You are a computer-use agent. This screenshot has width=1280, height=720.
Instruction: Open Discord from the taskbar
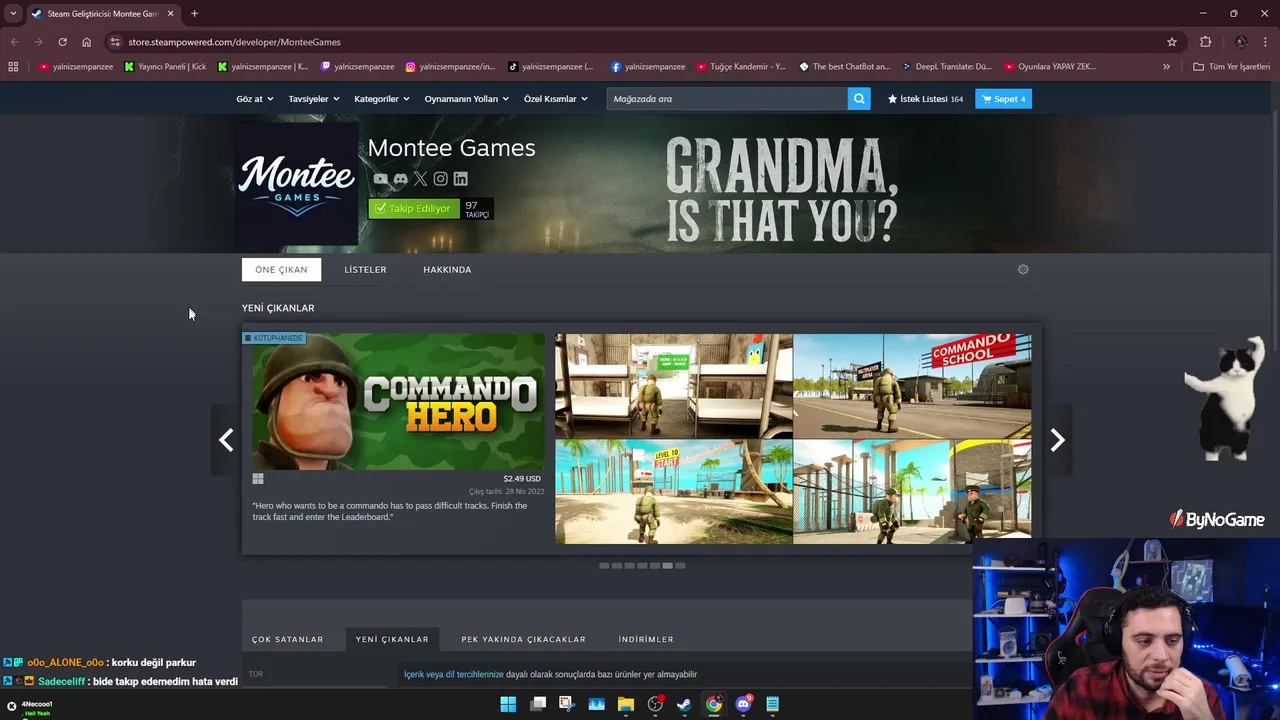pyautogui.click(x=743, y=704)
